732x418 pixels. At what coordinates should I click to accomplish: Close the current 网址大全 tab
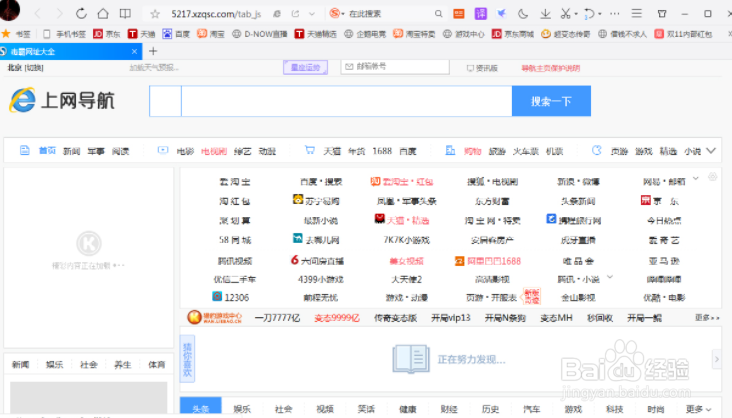134,51
